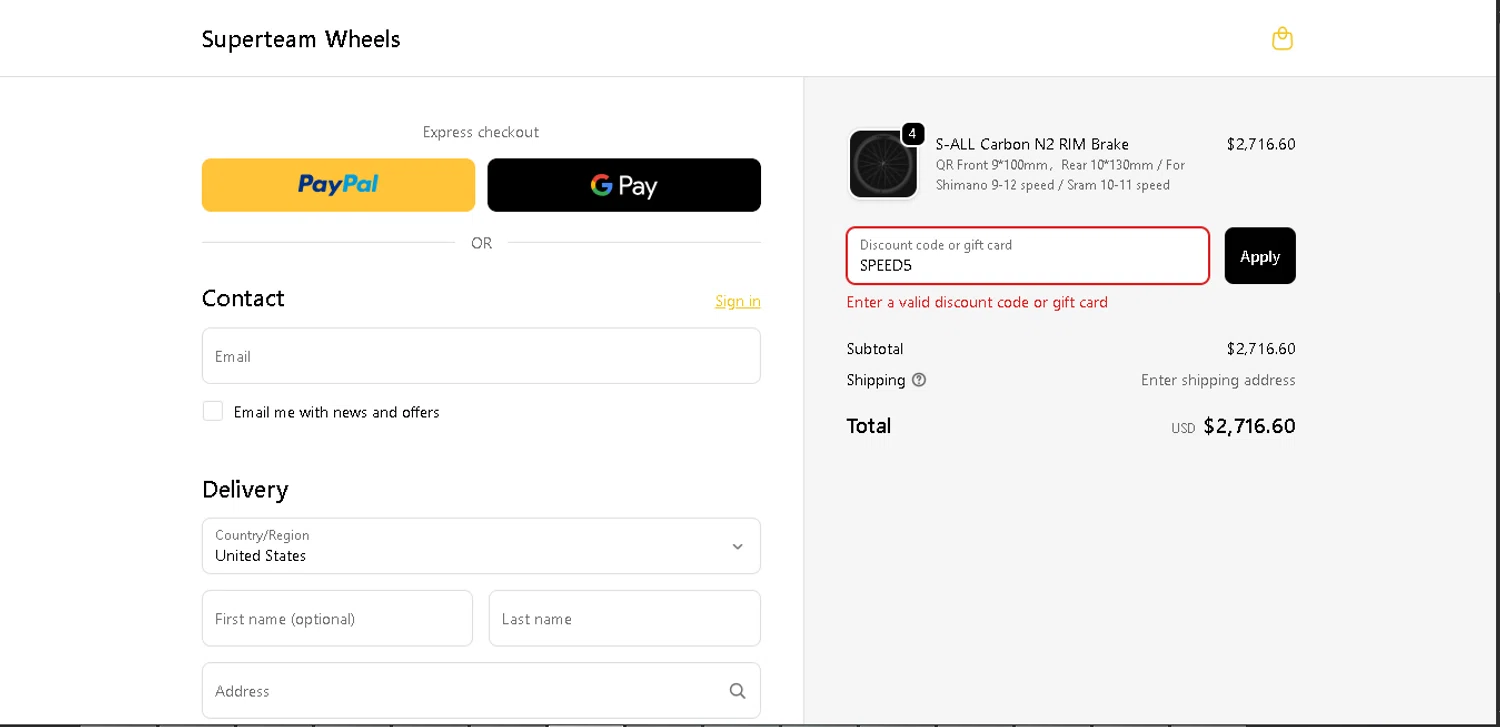Click the shipping help question-mark icon
This screenshot has width=1500, height=727.
[x=919, y=380]
